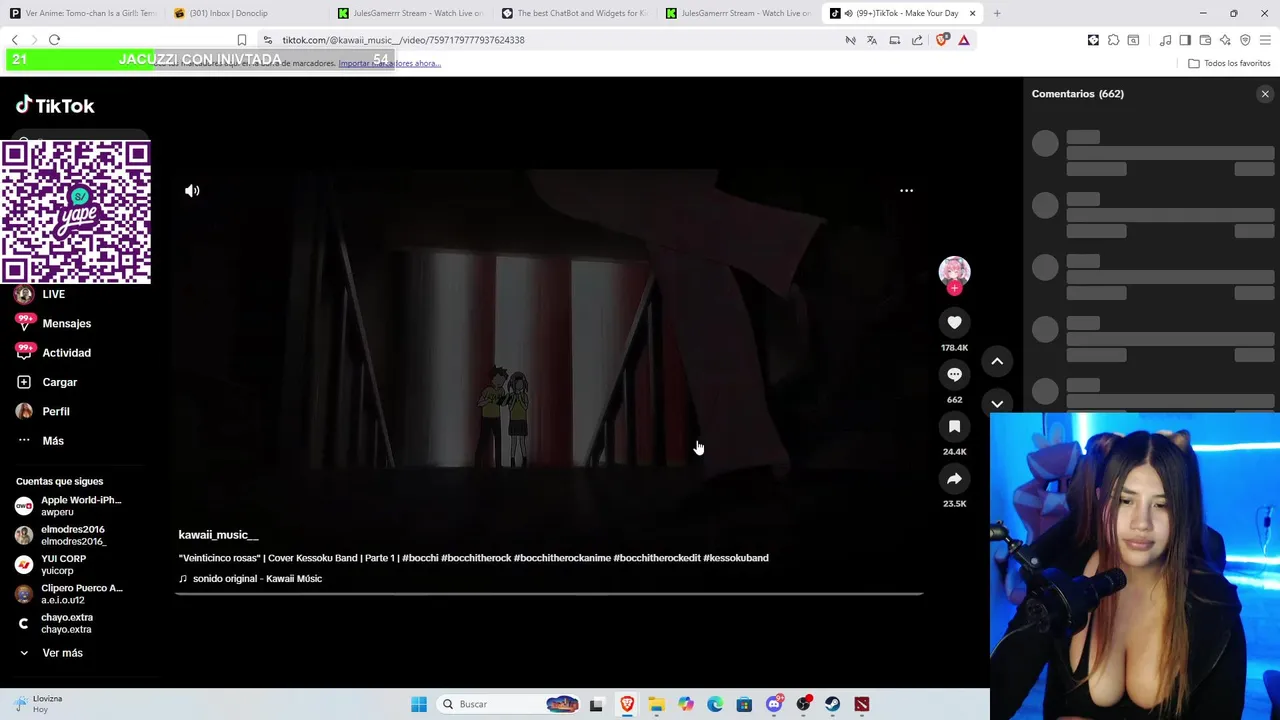The image size is (1280, 720).
Task: Open the Microsoft Store taskbar icon
Action: coord(744,704)
